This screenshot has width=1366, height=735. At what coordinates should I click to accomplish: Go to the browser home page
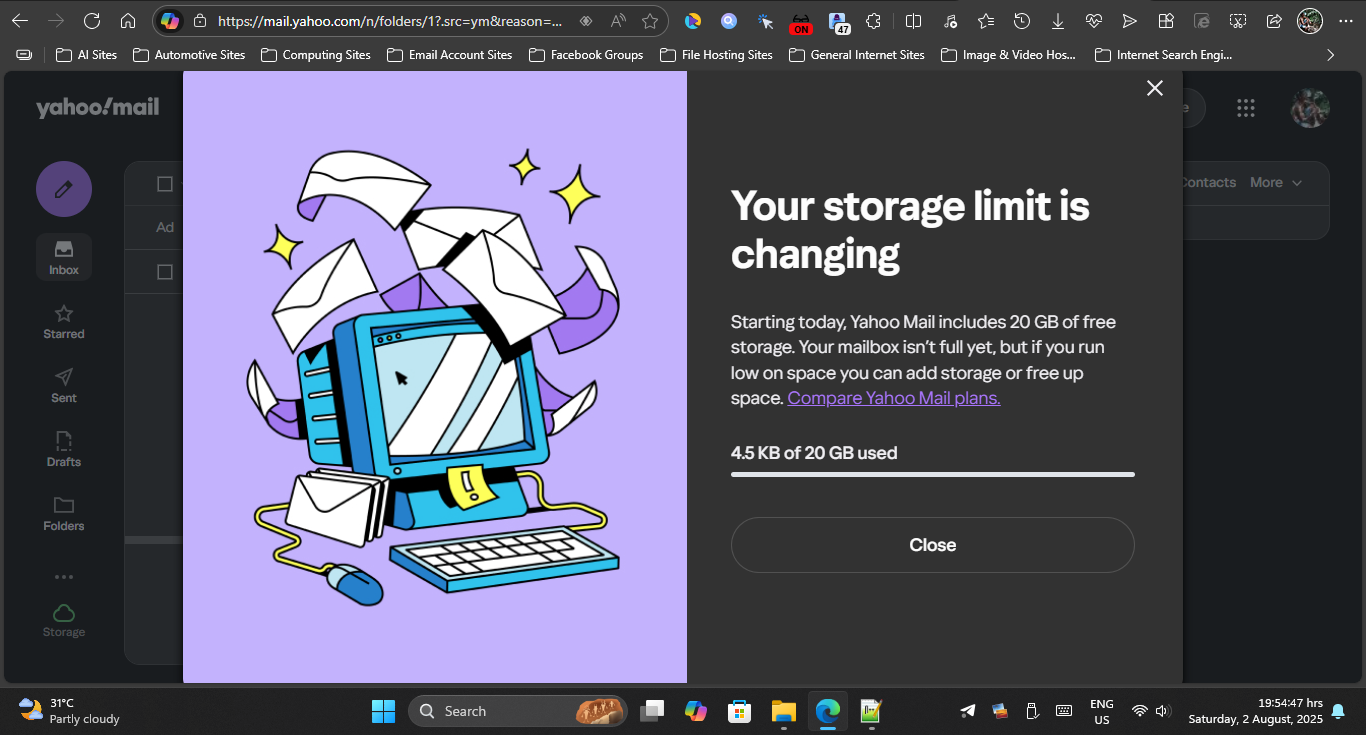128,21
